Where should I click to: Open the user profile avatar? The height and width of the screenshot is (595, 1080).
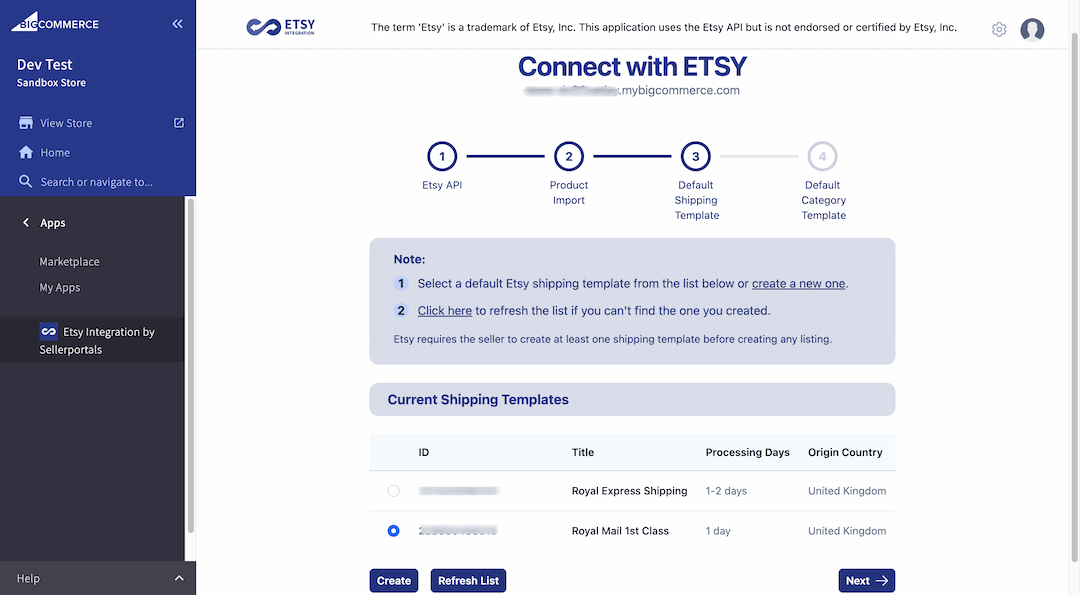[1032, 30]
